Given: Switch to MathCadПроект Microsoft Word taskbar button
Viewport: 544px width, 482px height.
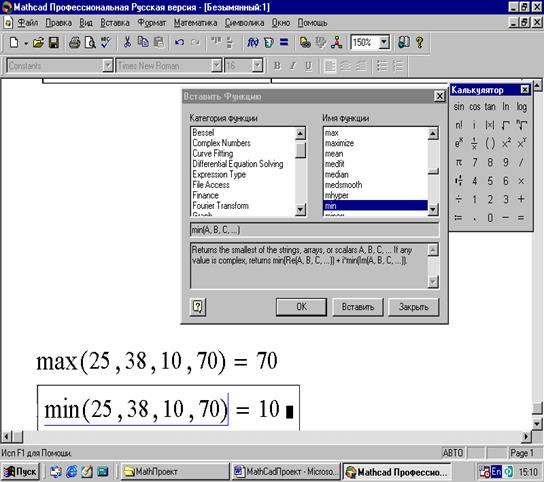Looking at the screenshot, I should (286, 472).
